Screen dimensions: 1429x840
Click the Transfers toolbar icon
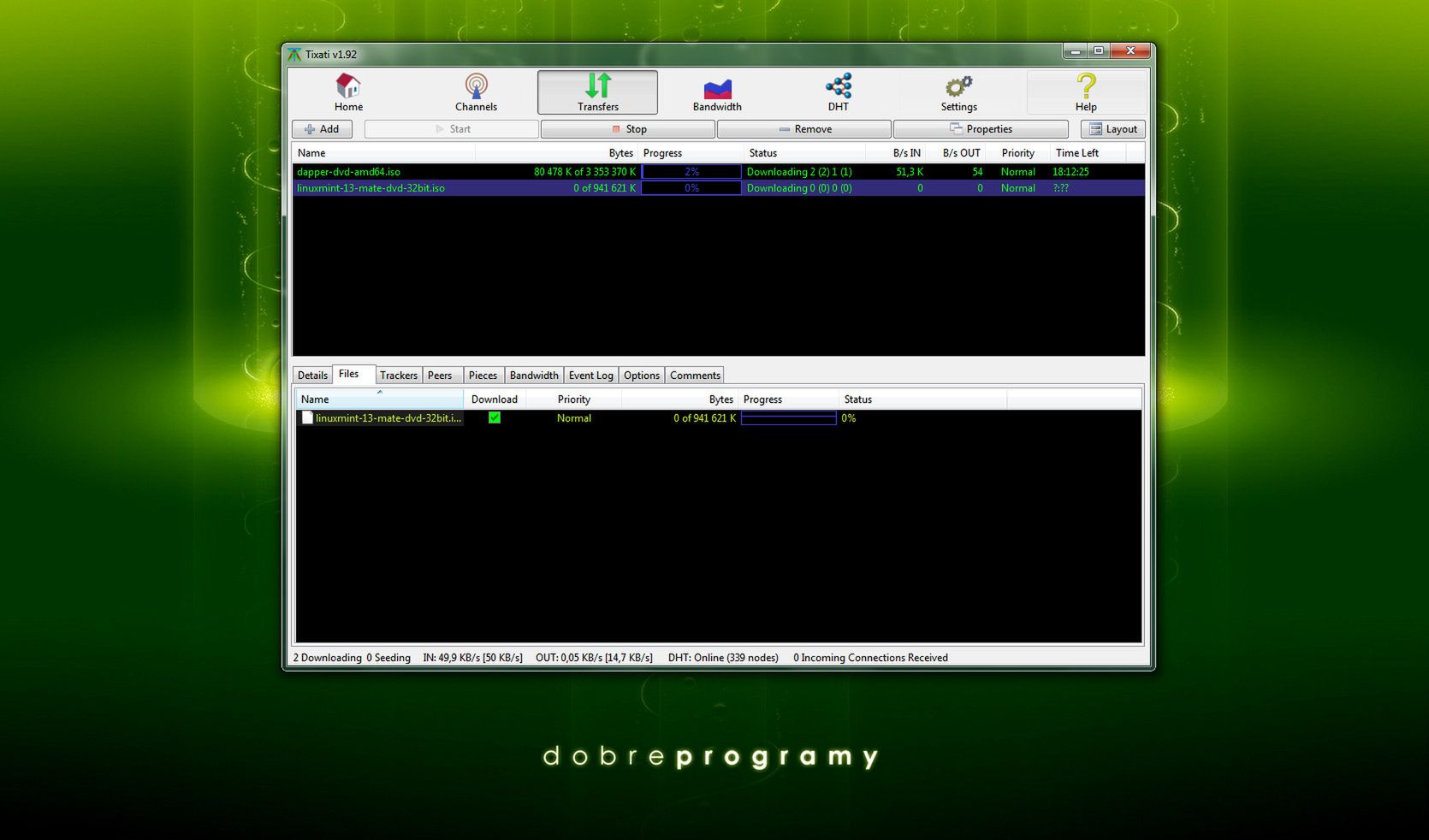[x=596, y=92]
